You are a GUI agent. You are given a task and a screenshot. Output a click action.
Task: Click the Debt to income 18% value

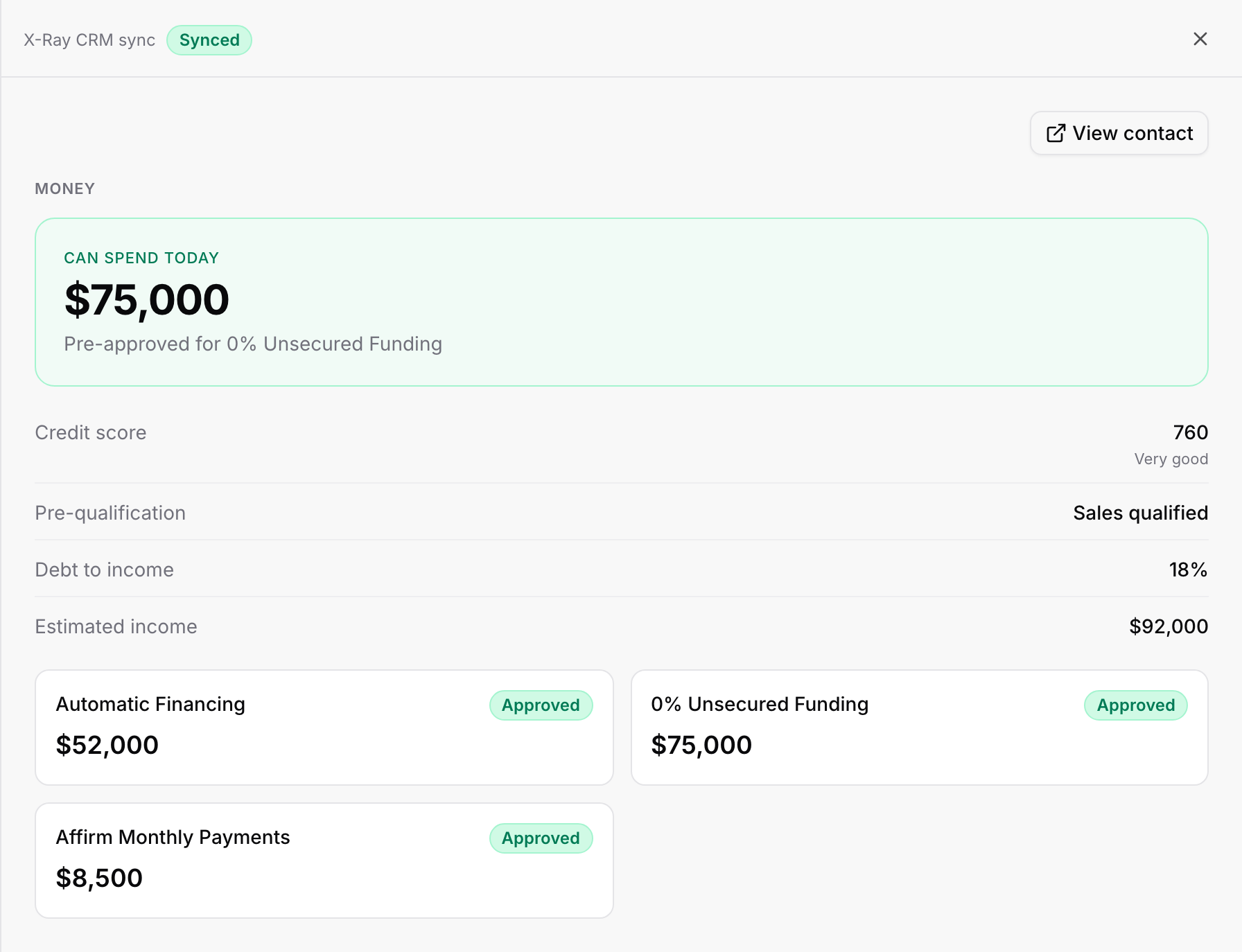[x=1189, y=570]
